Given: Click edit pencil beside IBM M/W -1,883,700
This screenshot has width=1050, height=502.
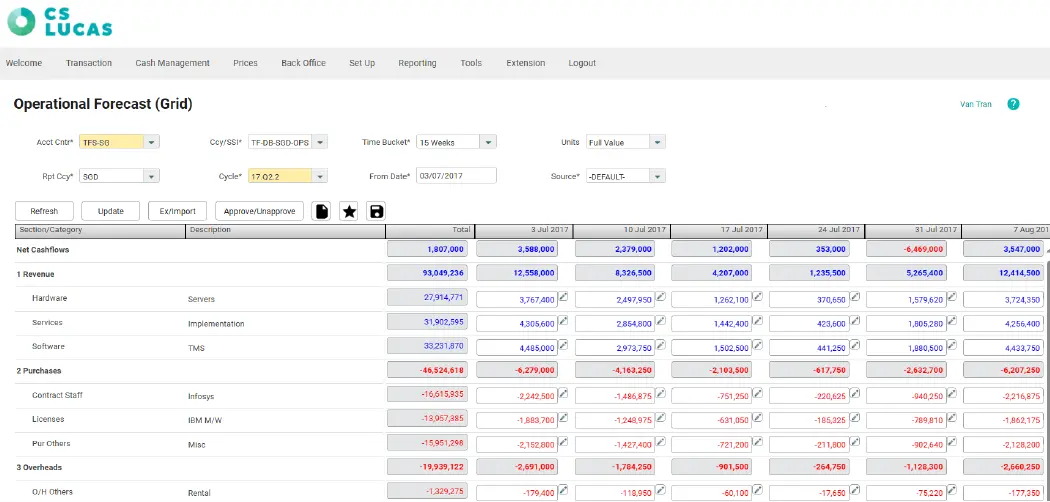Looking at the screenshot, I should [563, 417].
